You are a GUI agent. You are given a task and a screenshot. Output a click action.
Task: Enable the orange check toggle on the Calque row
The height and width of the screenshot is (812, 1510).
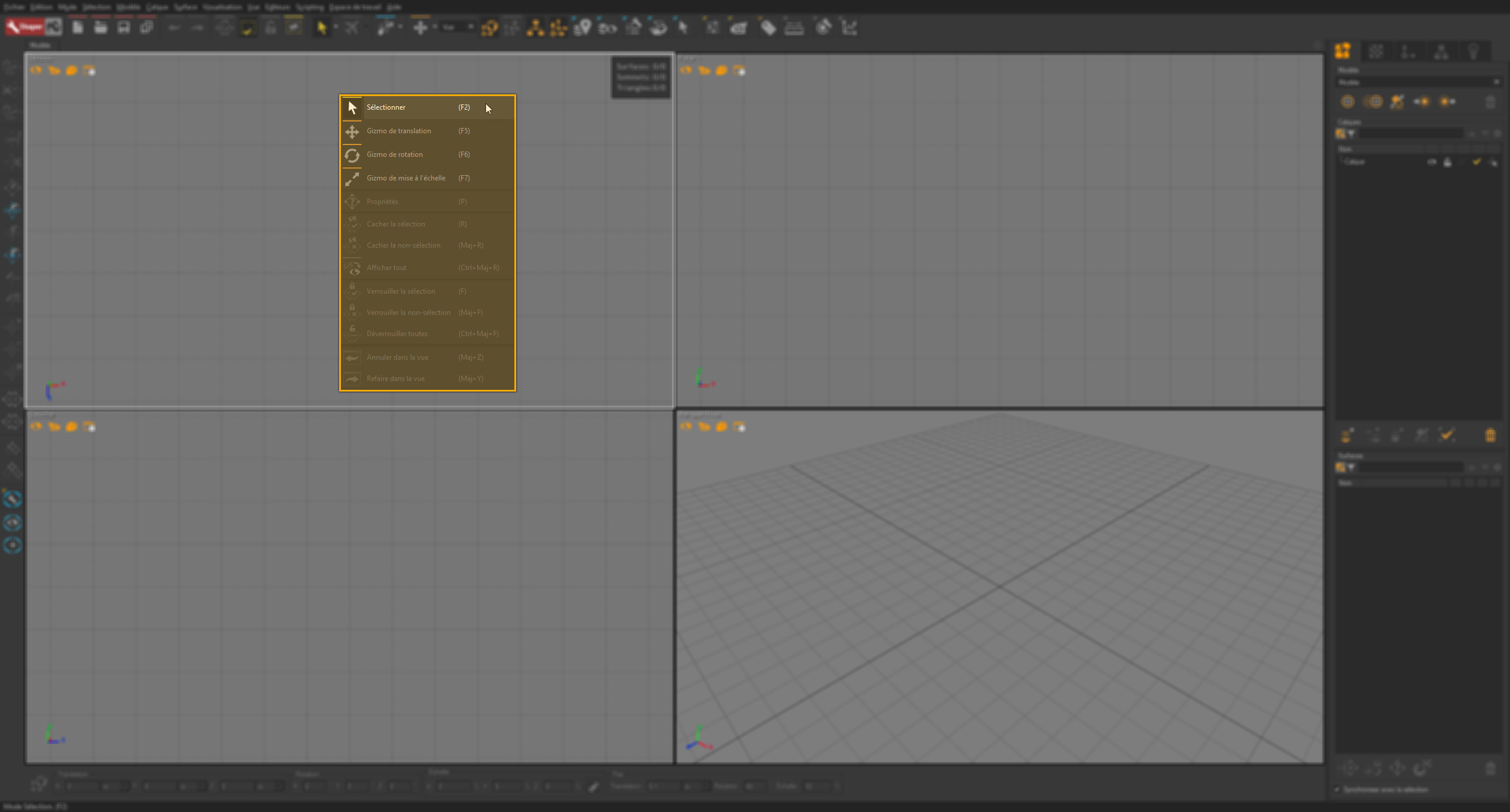point(1477,163)
